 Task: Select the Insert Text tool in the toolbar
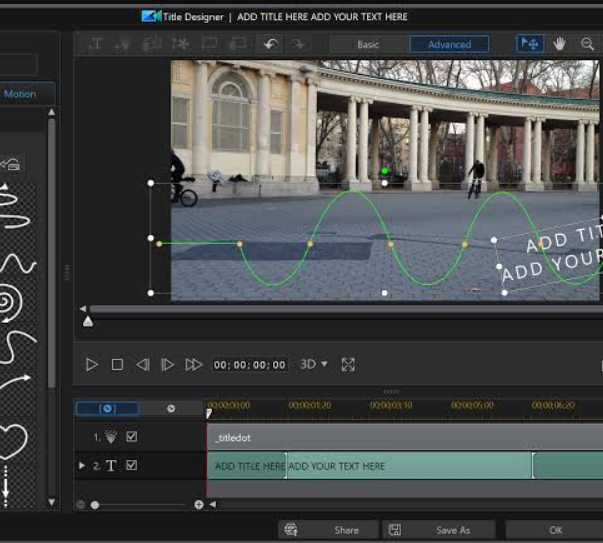[95, 45]
